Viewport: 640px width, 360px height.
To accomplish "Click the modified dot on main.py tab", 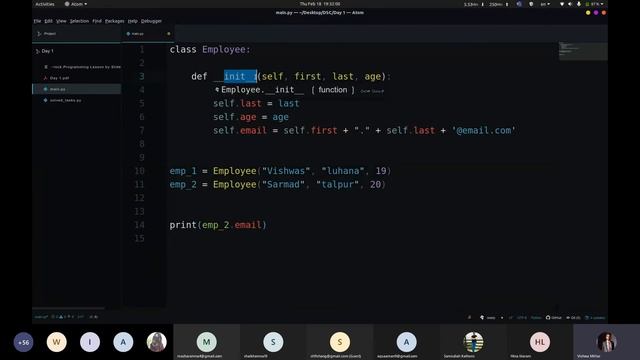I will tap(169, 34).
